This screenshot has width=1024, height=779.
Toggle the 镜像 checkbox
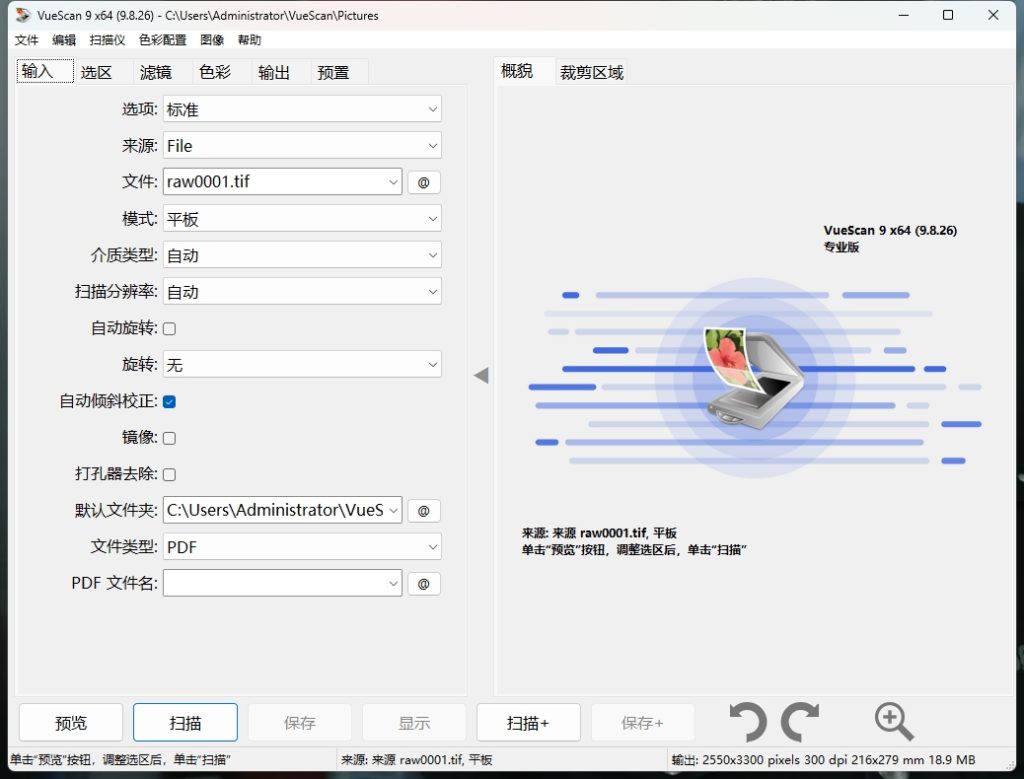click(x=169, y=438)
